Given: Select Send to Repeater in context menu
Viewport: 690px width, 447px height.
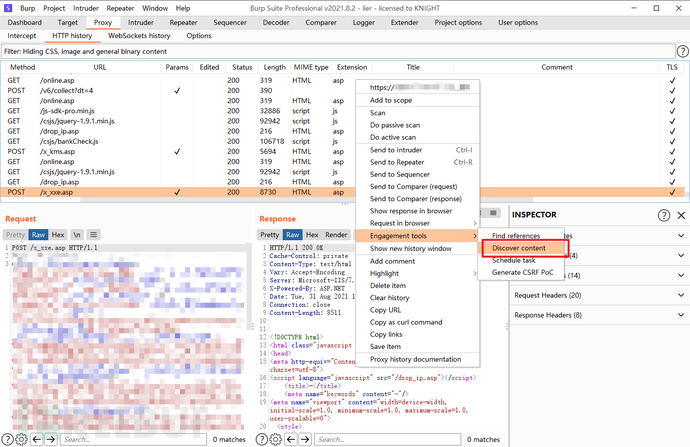Looking at the screenshot, I should (x=418, y=162).
